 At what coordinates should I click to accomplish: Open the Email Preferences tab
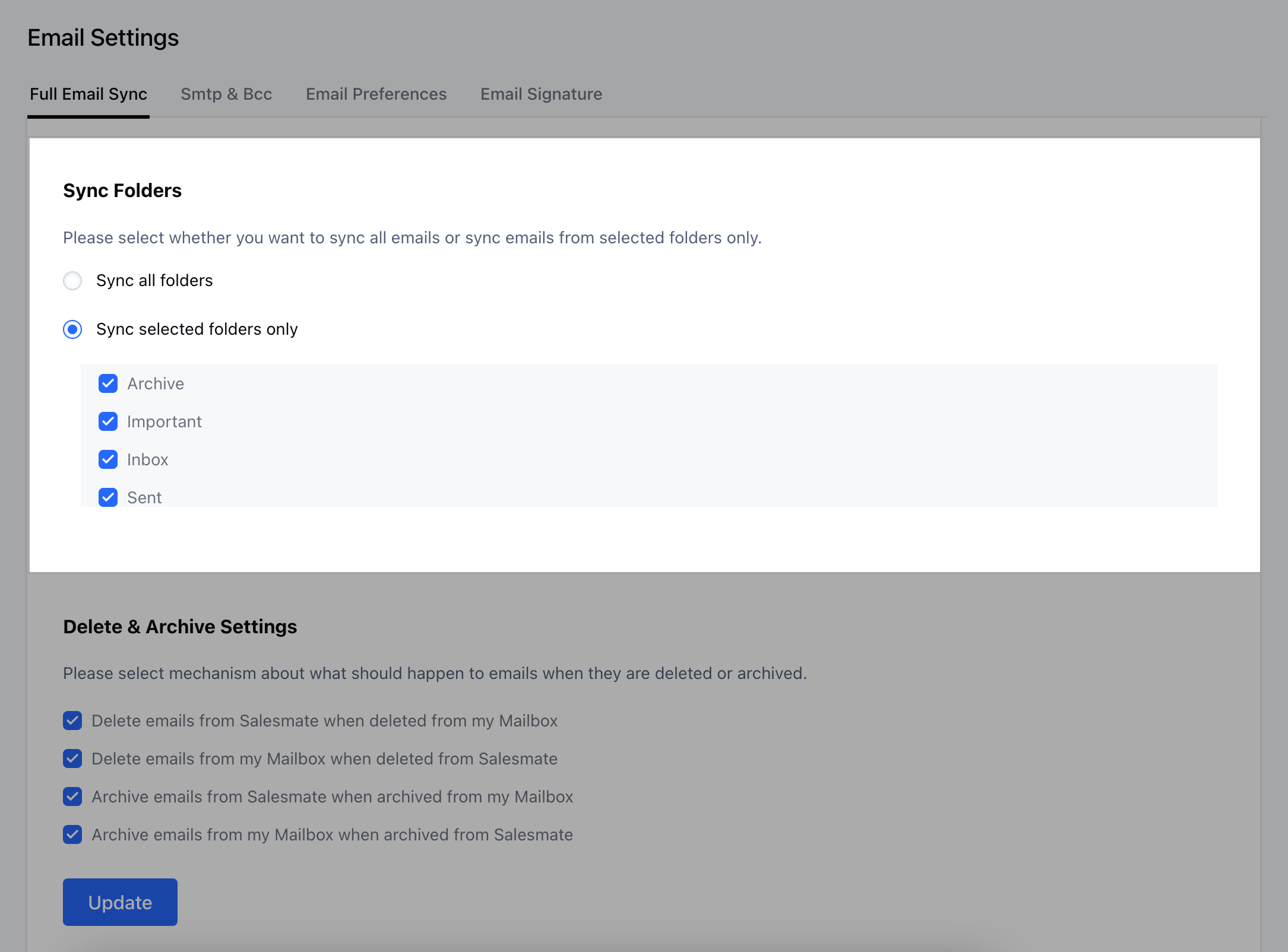[376, 94]
